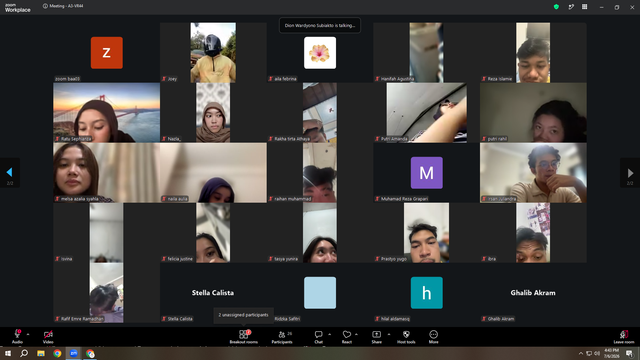Select the video tile with glasses-wearing participant
This screenshot has height=360, width=640.
point(533,173)
